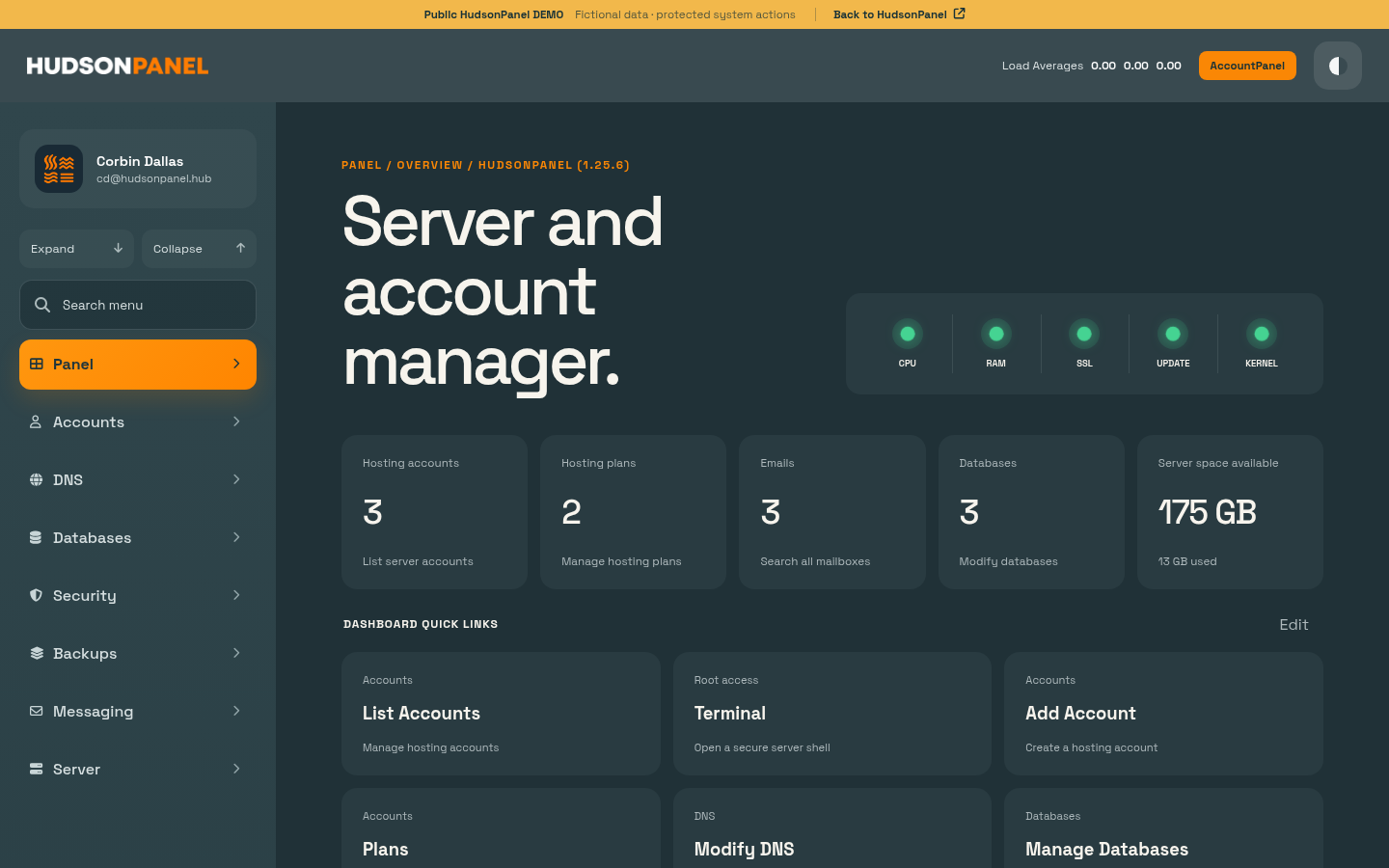The image size is (1389, 868).
Task: Click the Accounts person icon
Action: [x=36, y=421]
